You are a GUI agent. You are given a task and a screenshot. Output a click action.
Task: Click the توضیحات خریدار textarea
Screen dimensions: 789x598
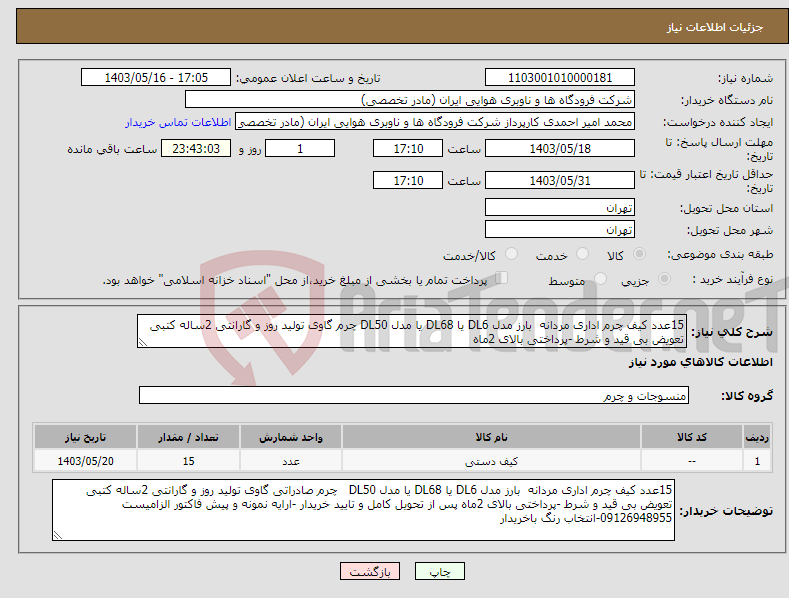[363, 510]
